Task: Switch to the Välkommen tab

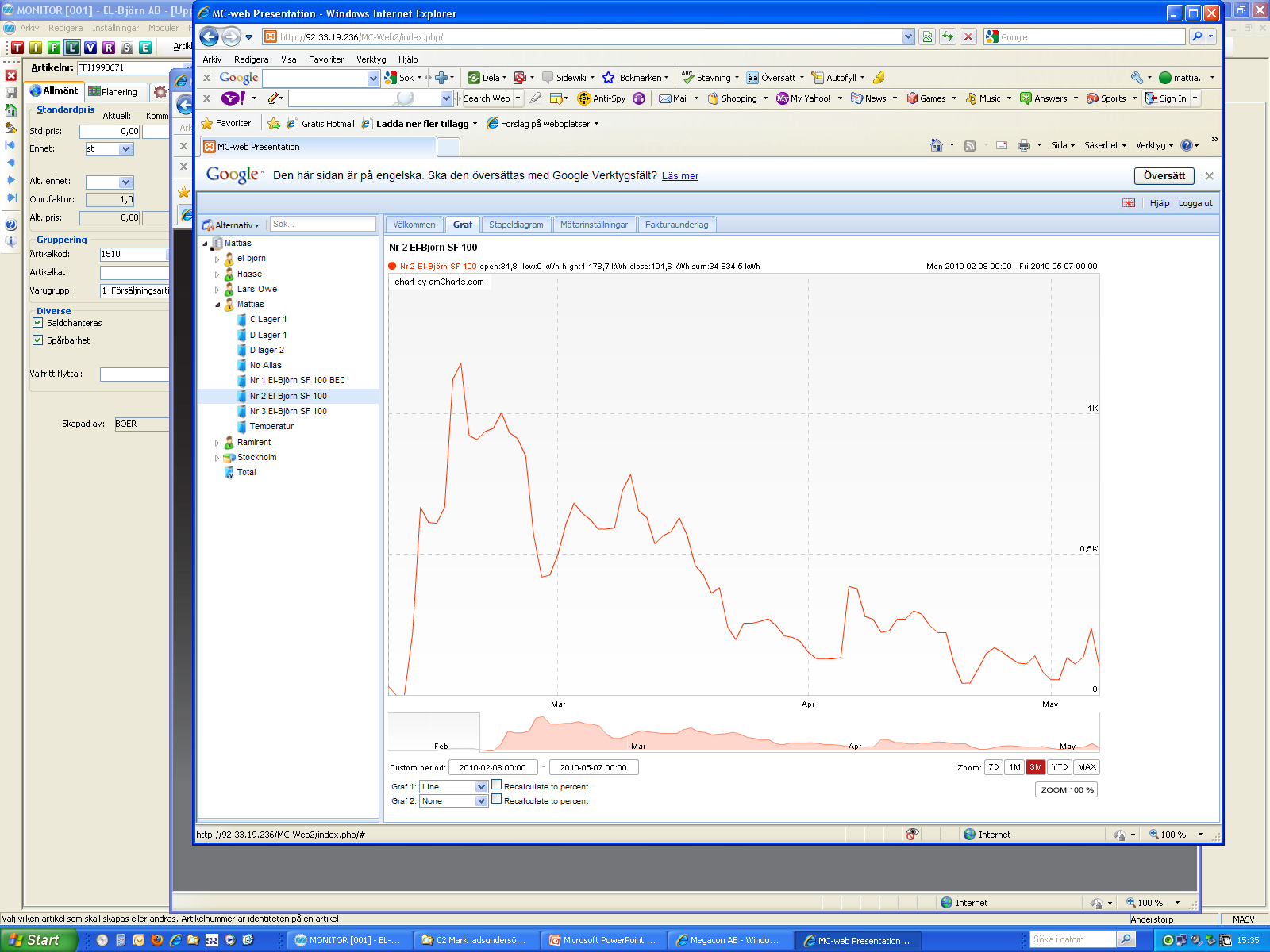Action: coord(414,225)
